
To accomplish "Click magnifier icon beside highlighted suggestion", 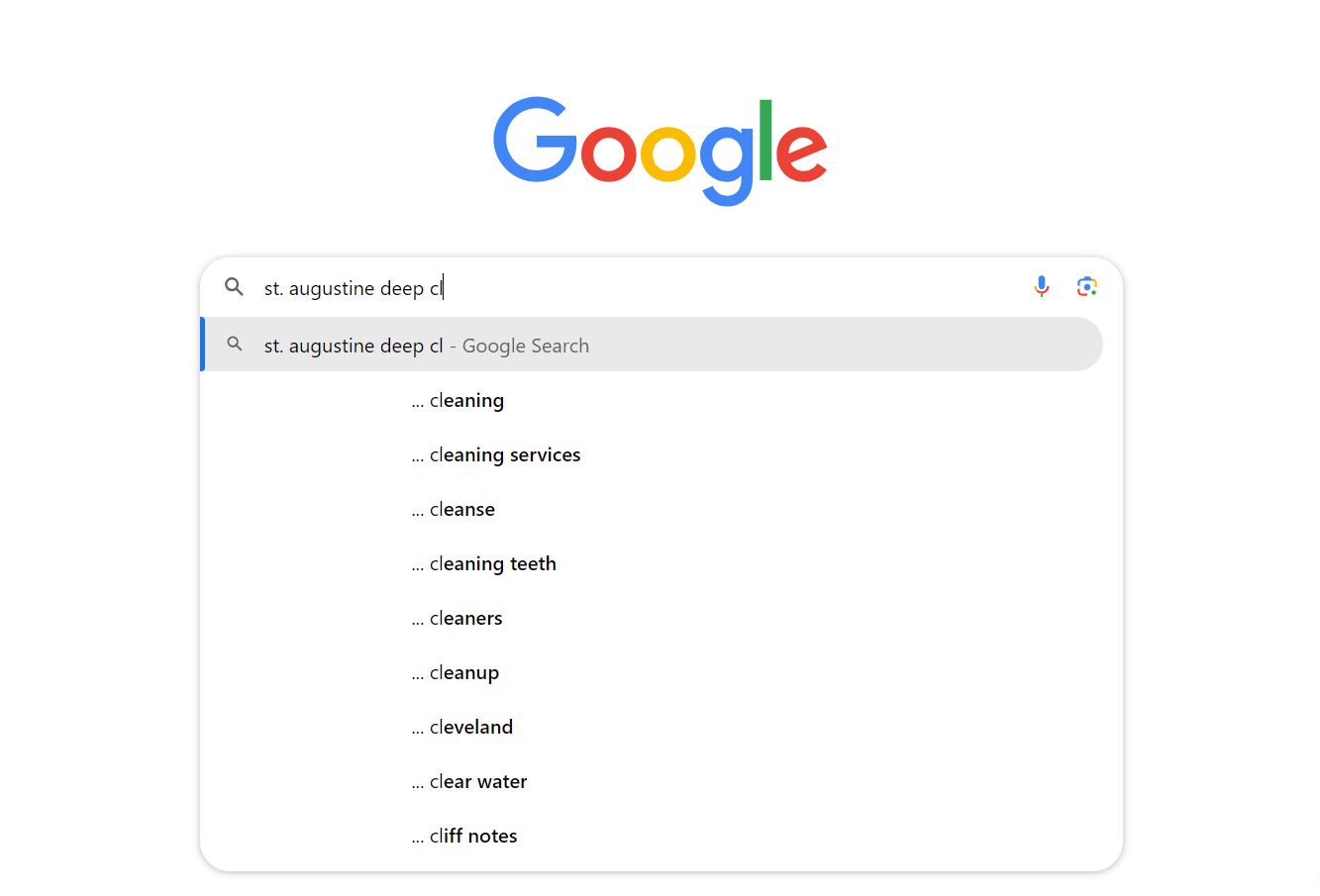I will click(x=235, y=345).
